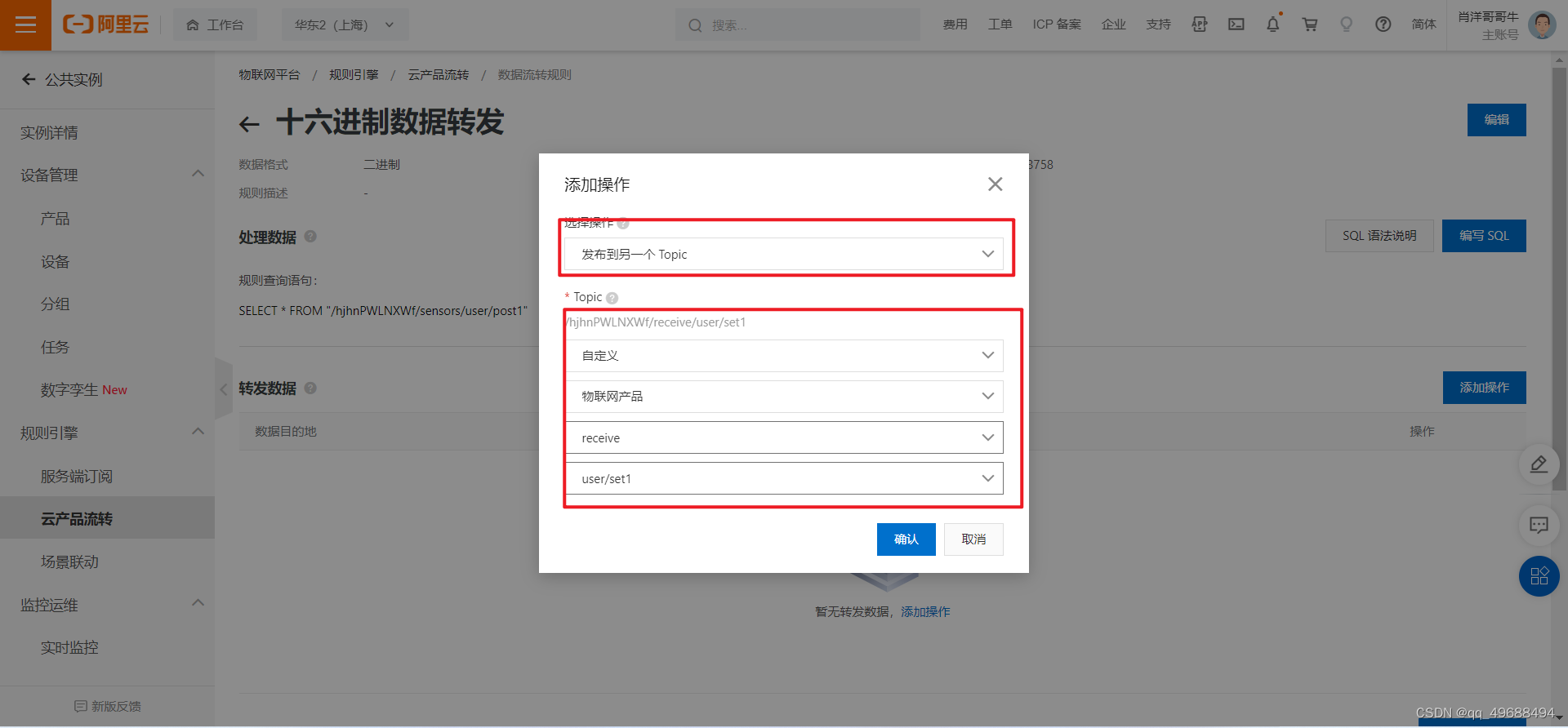Expand the 自定义 dropdown

click(x=784, y=355)
